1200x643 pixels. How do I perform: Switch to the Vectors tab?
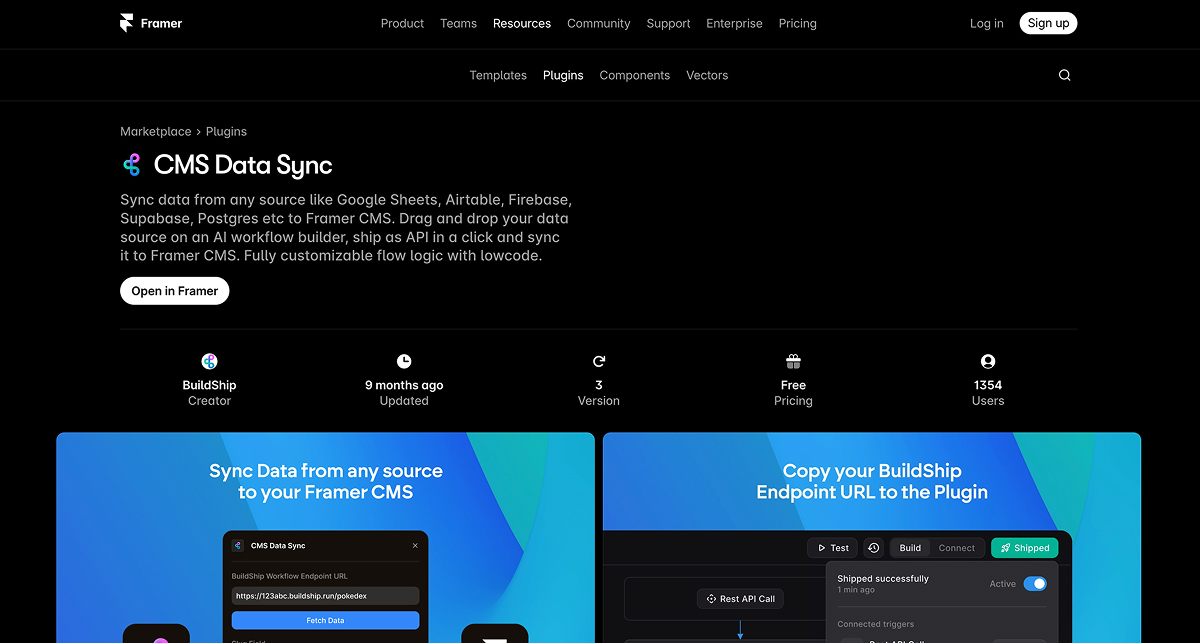point(707,75)
